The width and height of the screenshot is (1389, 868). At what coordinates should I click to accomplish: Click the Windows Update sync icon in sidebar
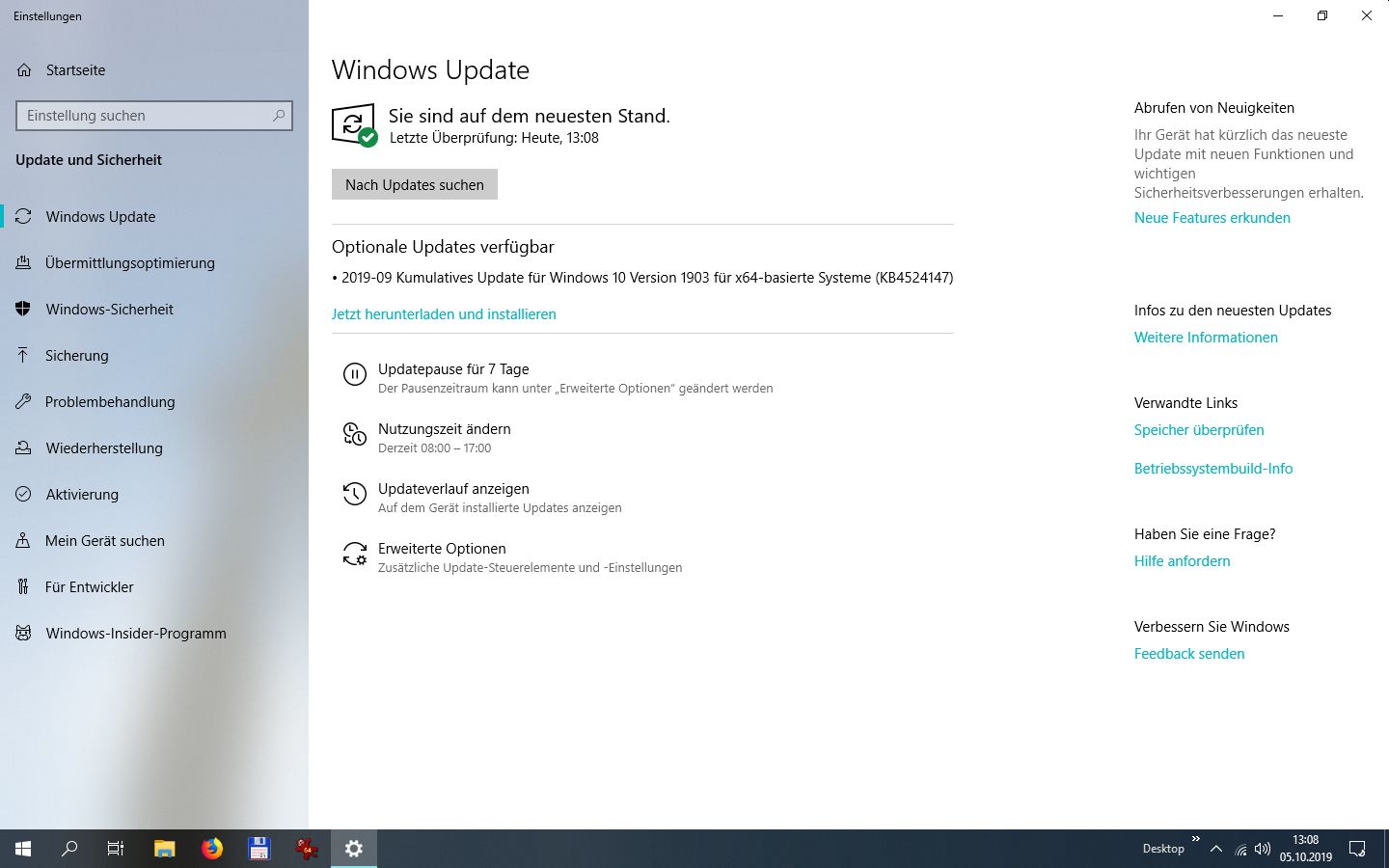[x=24, y=217]
